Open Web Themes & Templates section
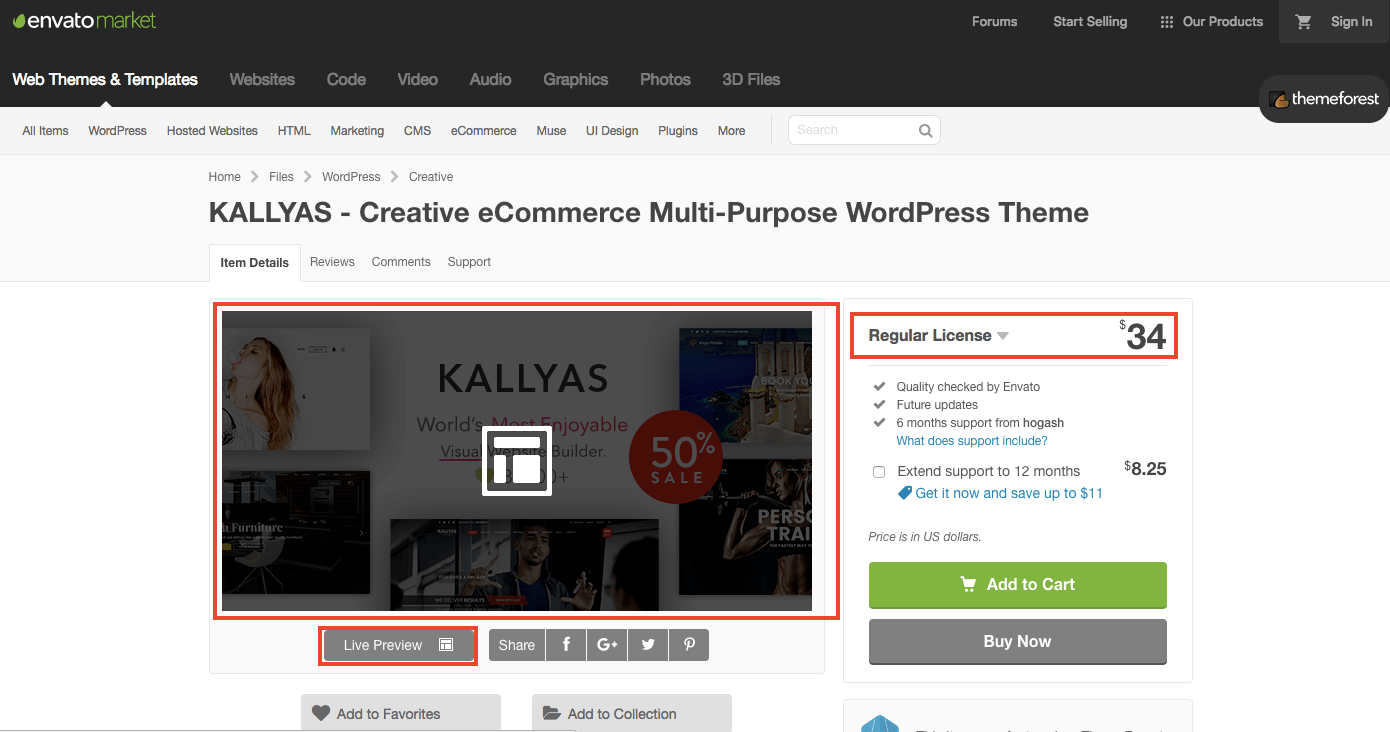The width and height of the screenshot is (1390, 732). click(x=105, y=79)
